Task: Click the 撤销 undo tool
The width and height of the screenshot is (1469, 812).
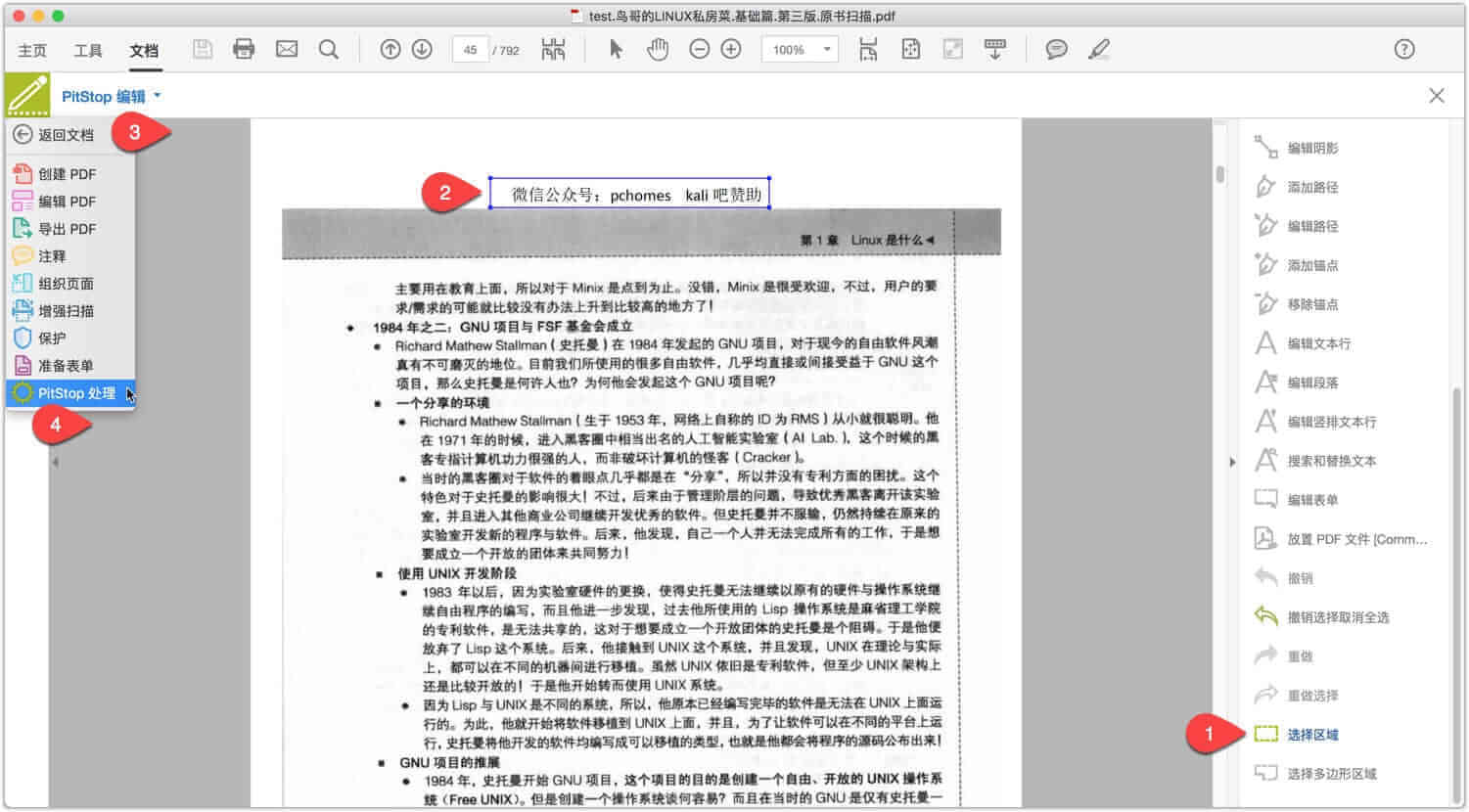Action: pyautogui.click(x=1284, y=578)
